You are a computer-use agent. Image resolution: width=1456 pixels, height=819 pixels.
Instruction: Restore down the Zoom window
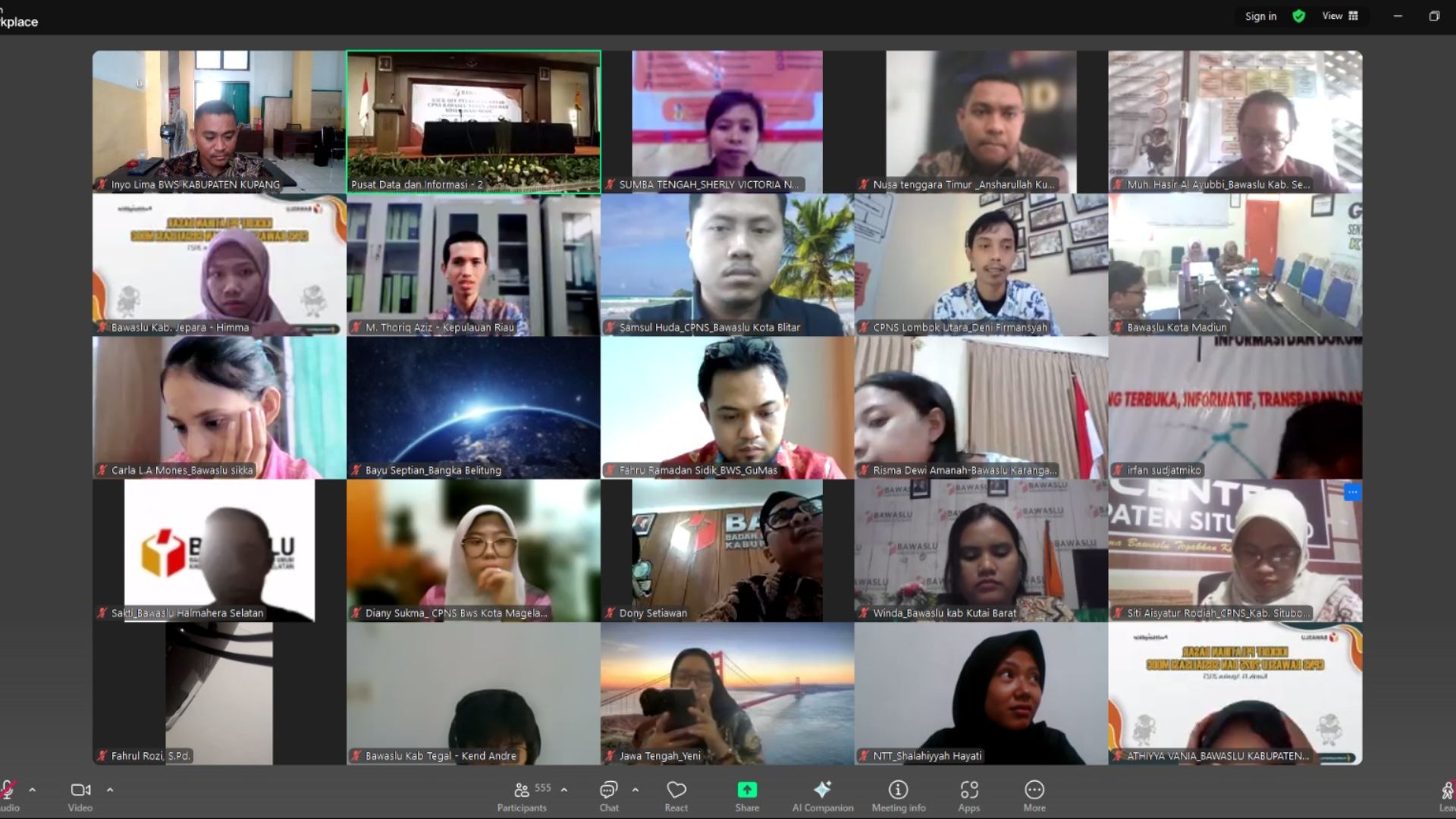(x=1434, y=16)
